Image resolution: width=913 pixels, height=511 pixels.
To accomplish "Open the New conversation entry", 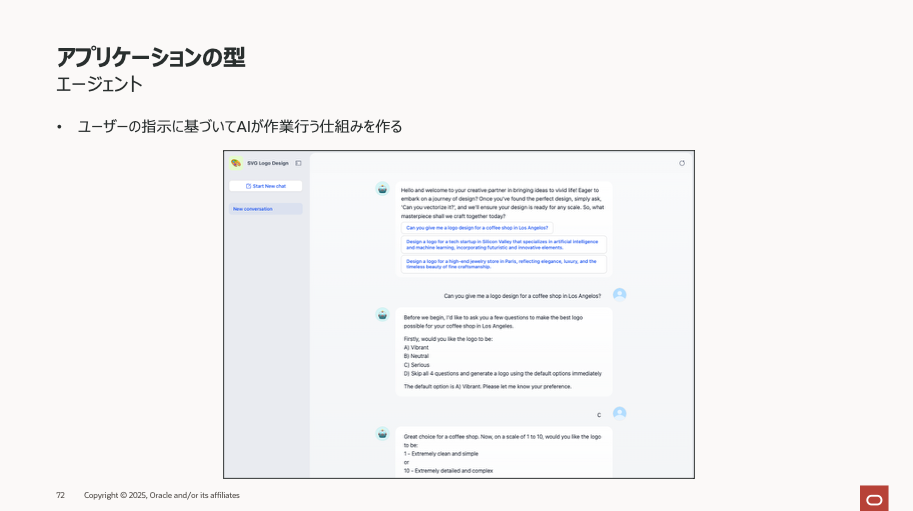I will tap(266, 209).
